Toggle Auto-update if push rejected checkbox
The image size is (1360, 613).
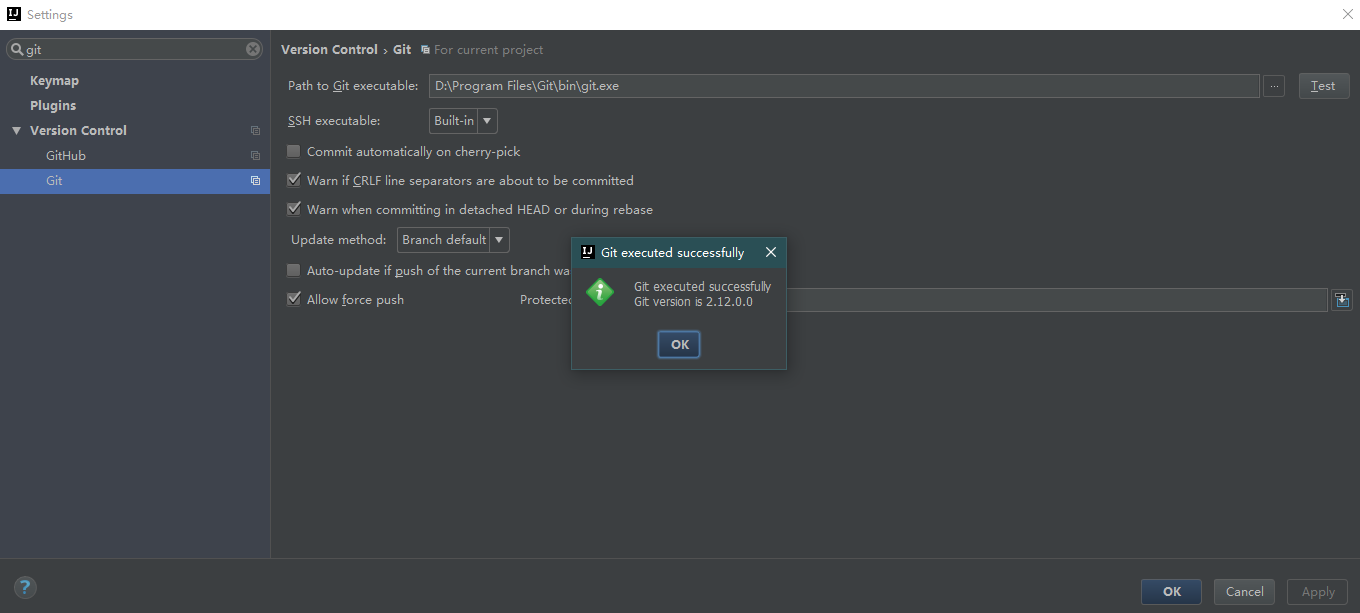(294, 271)
